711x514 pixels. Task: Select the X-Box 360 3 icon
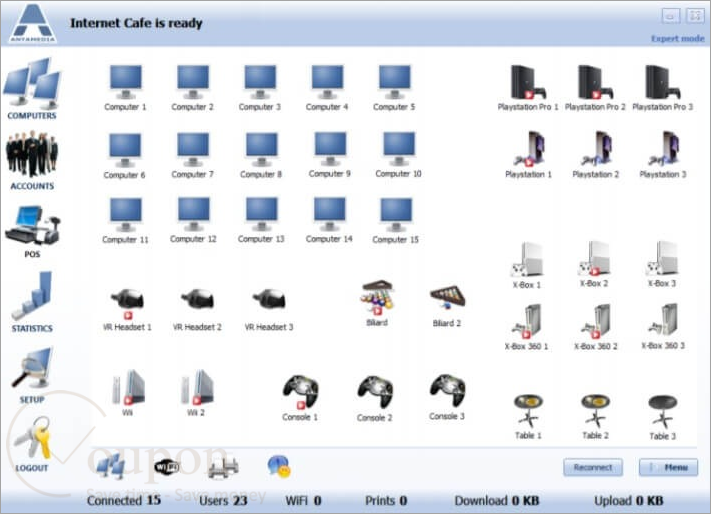pyautogui.click(x=663, y=320)
